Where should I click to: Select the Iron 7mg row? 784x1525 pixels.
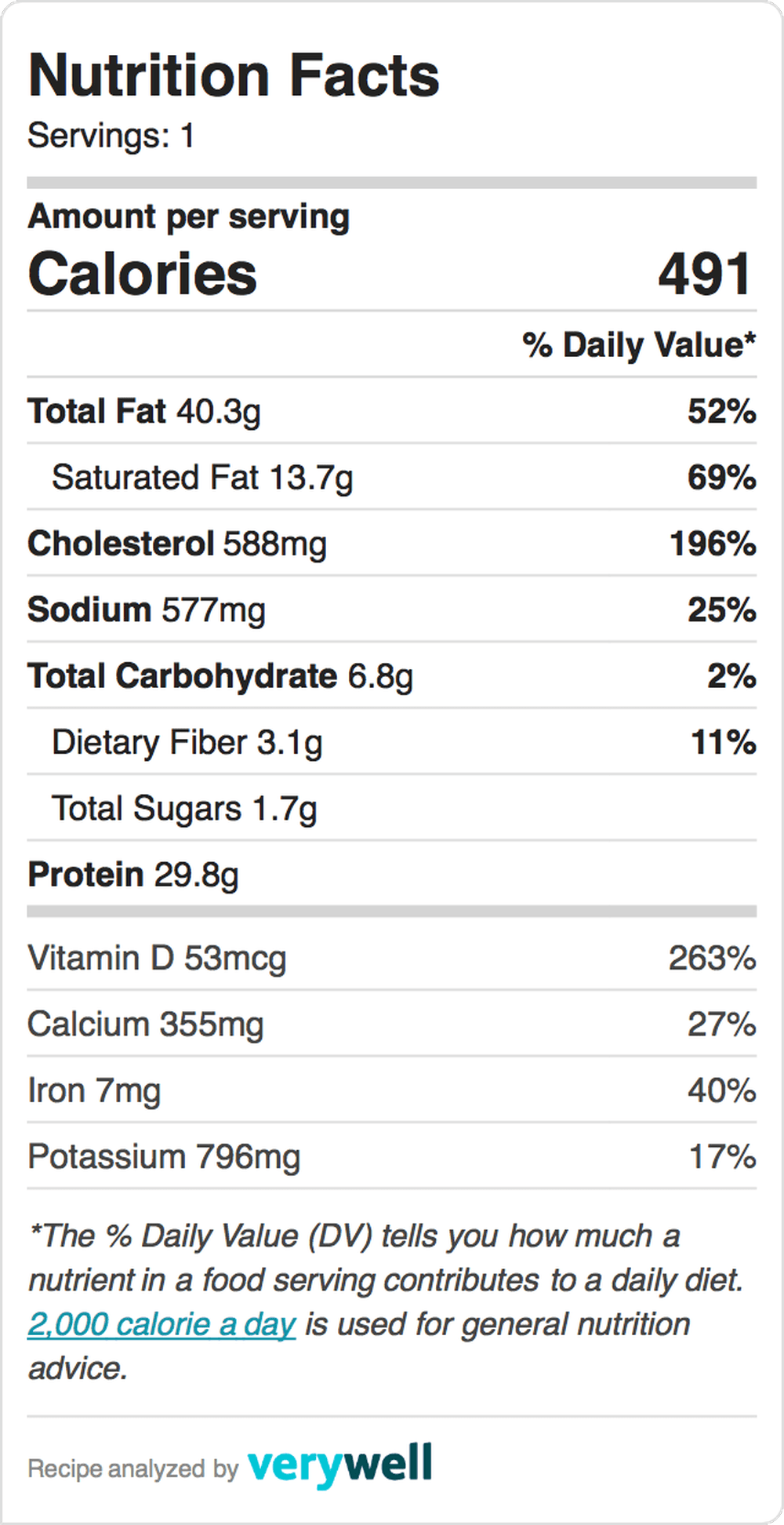point(392,1090)
